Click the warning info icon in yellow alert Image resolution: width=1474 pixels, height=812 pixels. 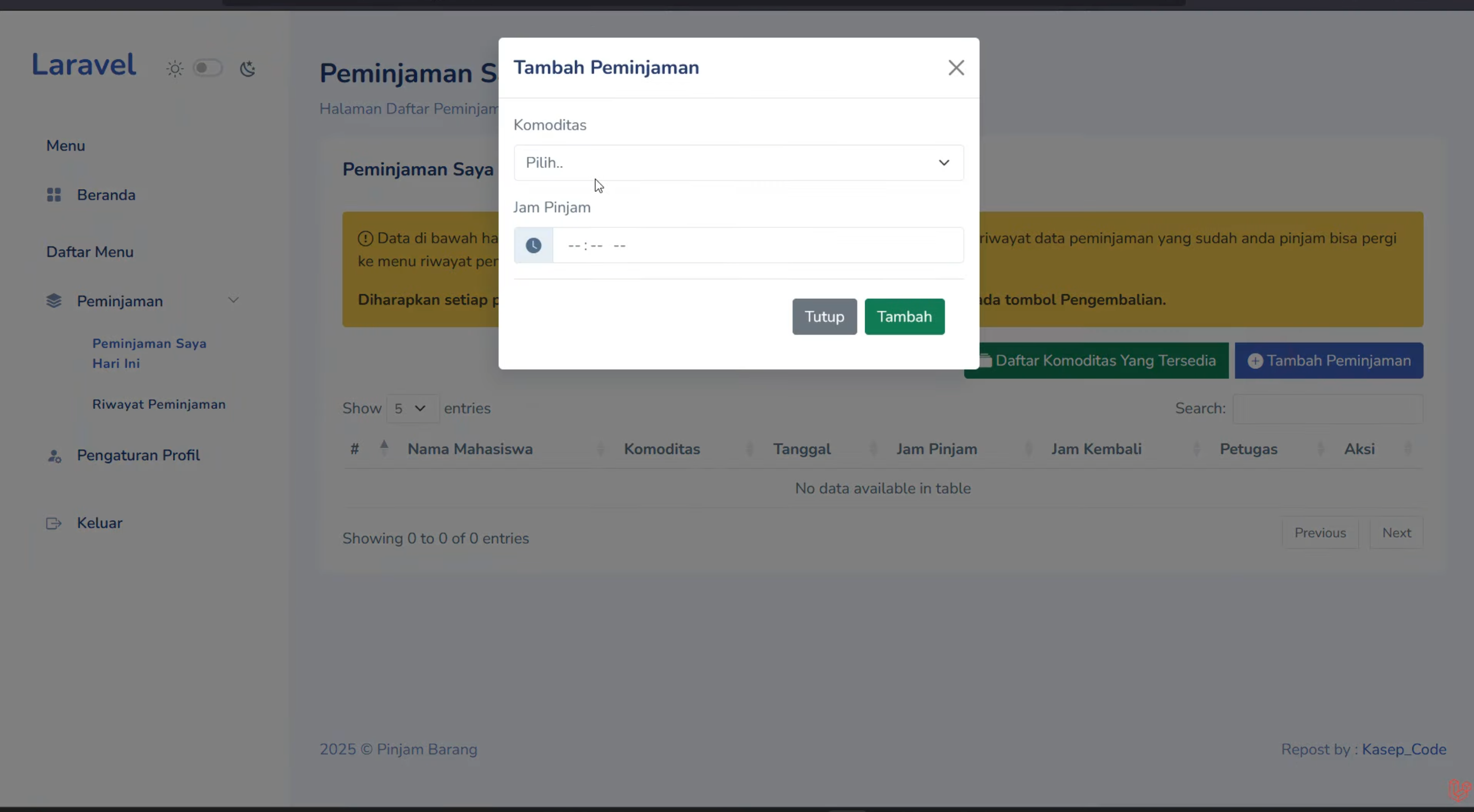coord(366,238)
